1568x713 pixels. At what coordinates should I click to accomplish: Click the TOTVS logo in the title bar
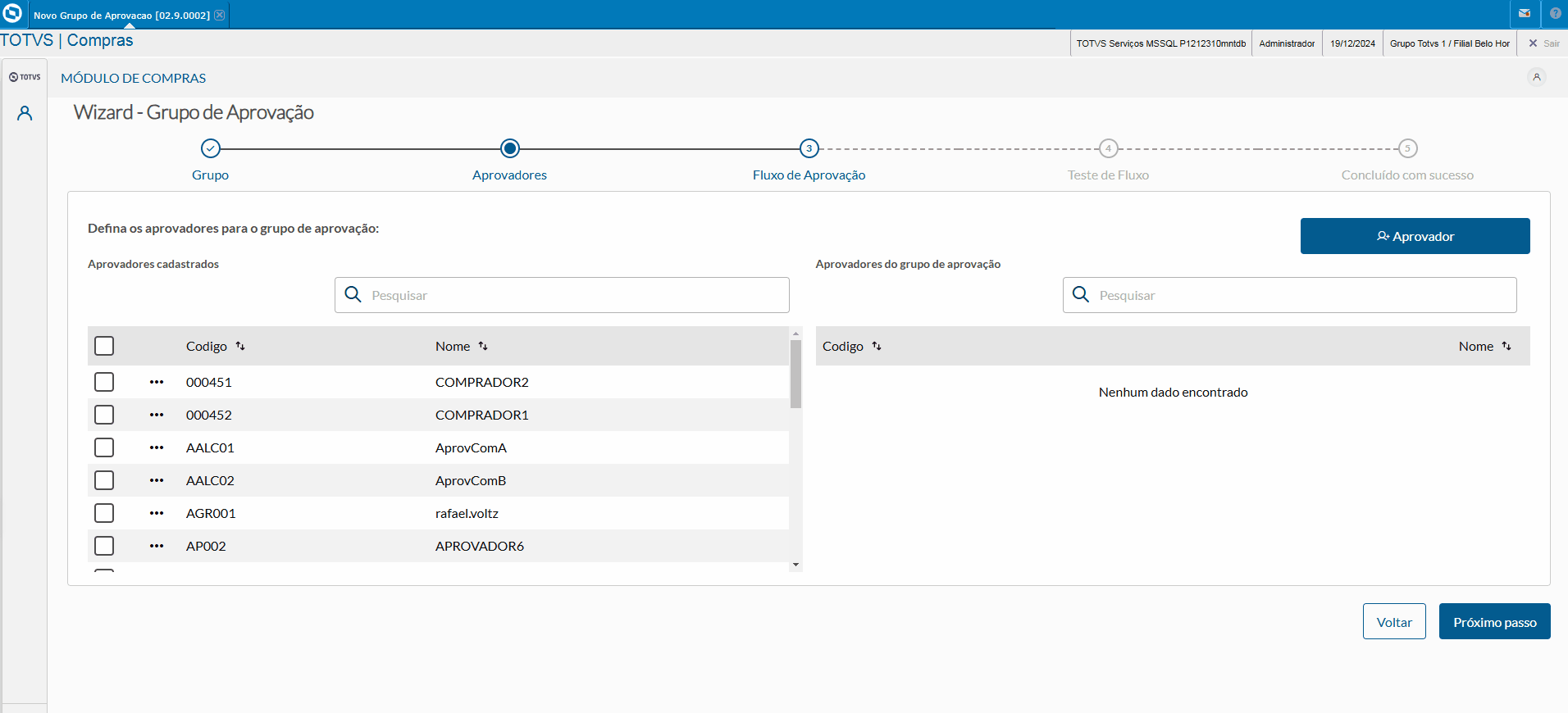pyautogui.click(x=12, y=13)
